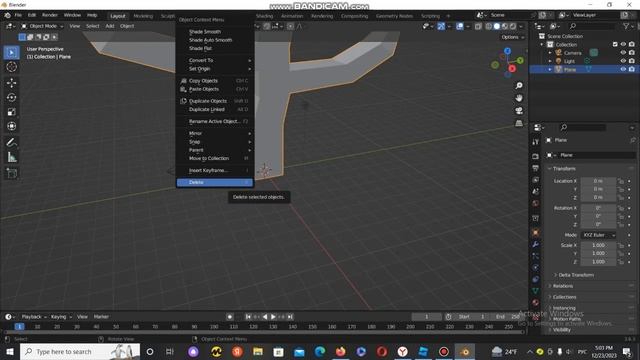Select the Move tool

pyautogui.click(x=11, y=83)
